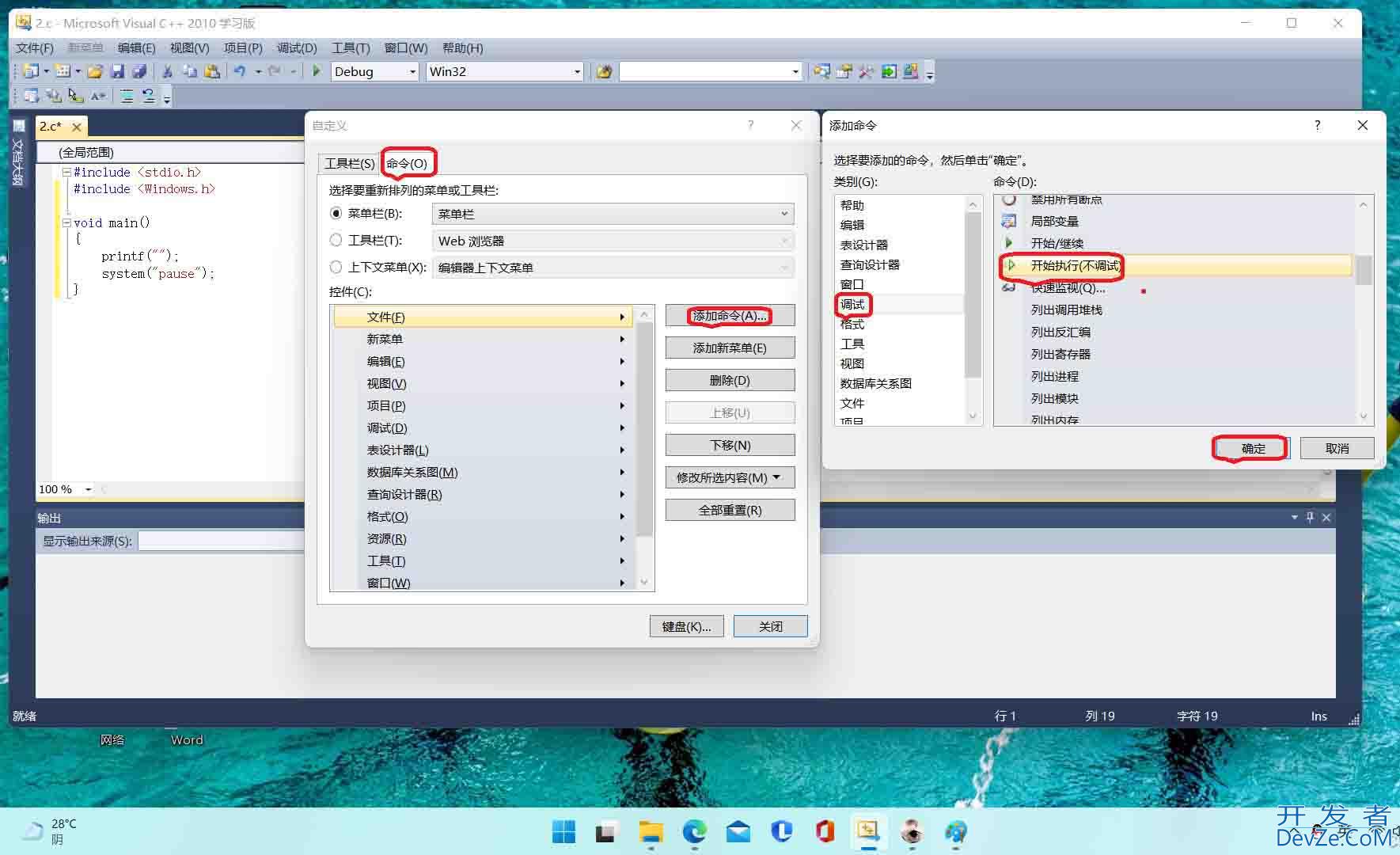The height and width of the screenshot is (855, 1400).
Task: Click the Copy toolbar icon
Action: pyautogui.click(x=190, y=71)
